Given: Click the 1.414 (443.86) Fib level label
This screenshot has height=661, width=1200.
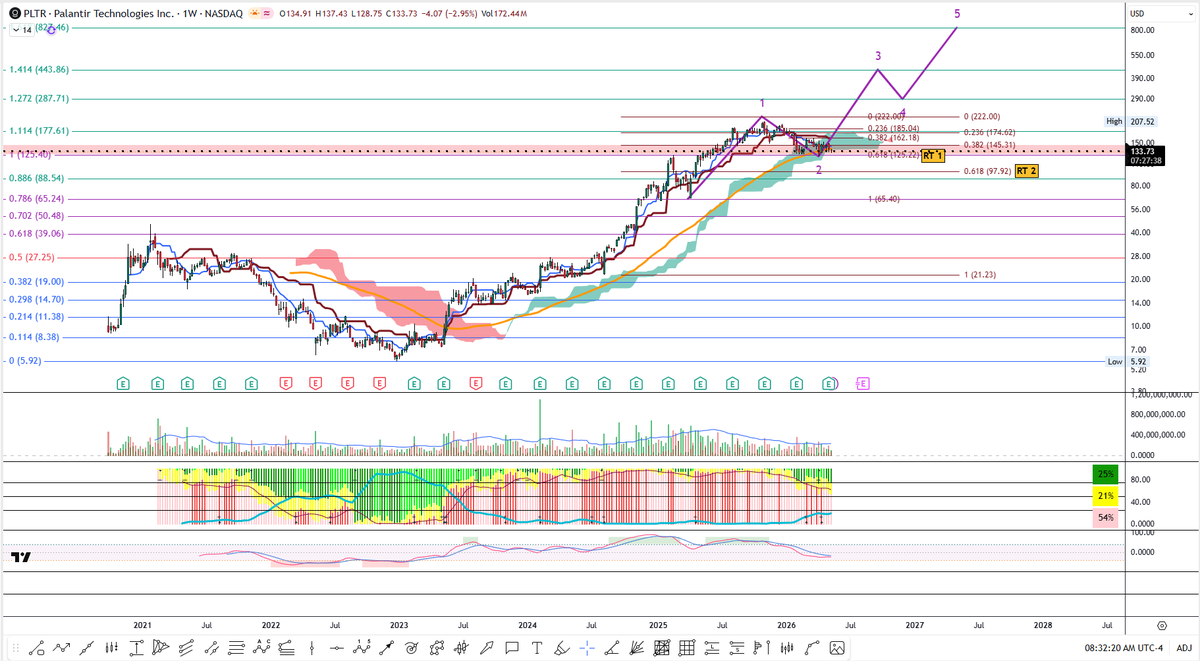Looking at the screenshot, I should coord(37,69).
